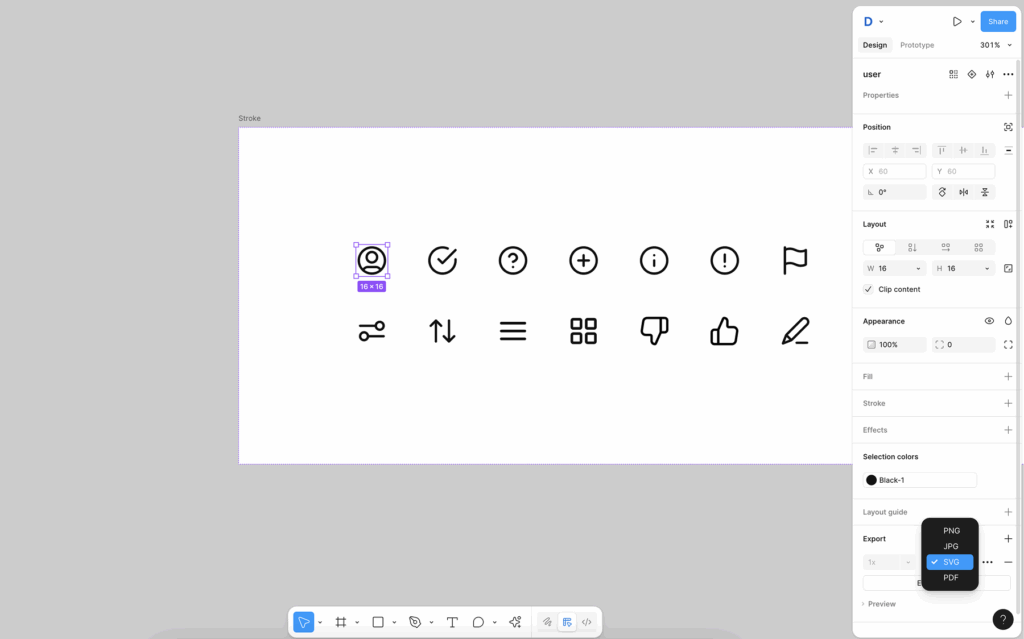Choose the vertical auto layout flow

coord(912,248)
